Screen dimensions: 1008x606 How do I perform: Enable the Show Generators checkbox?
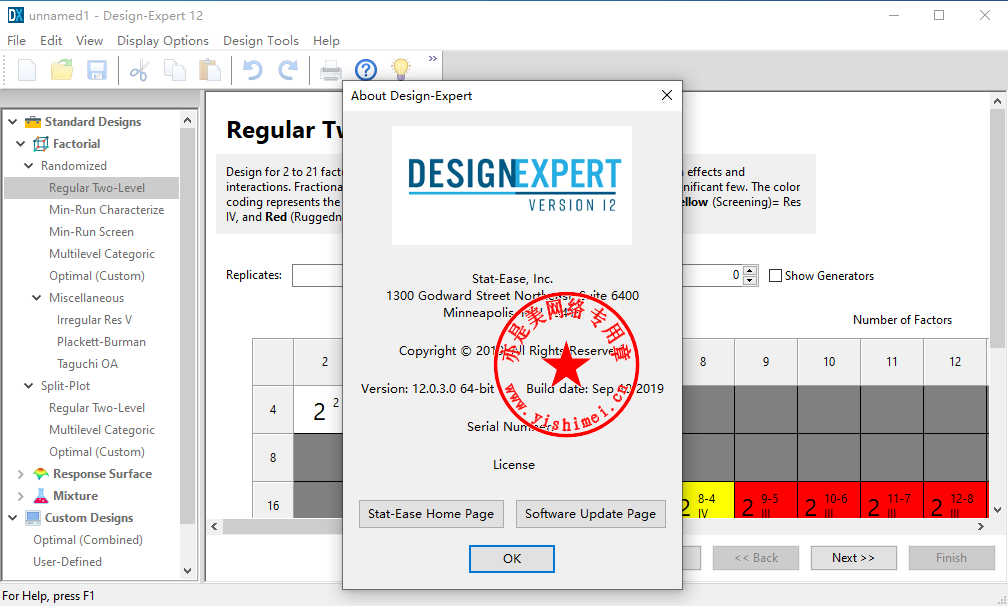tap(775, 276)
